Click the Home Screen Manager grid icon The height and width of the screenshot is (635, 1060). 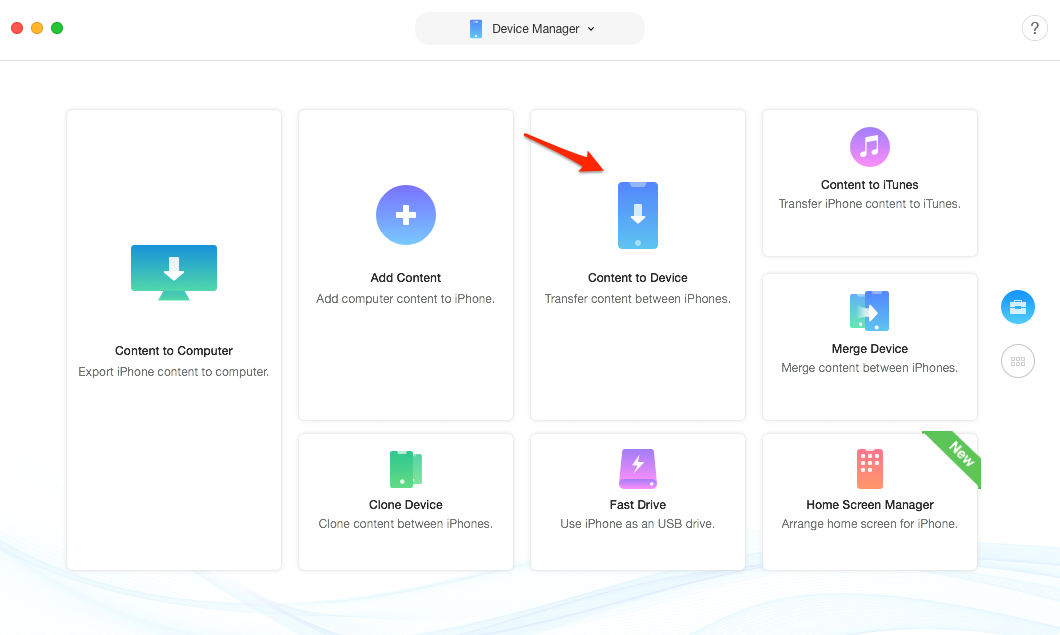tap(869, 469)
